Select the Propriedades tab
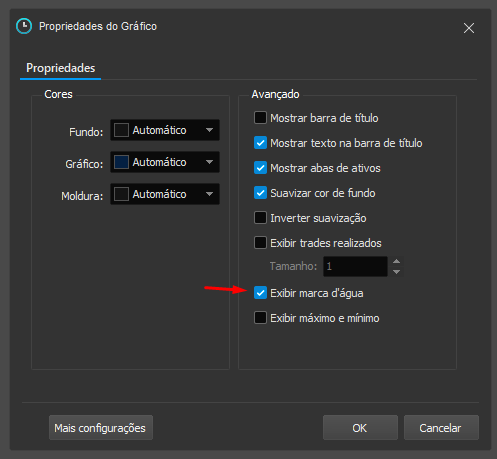 [x=61, y=68]
